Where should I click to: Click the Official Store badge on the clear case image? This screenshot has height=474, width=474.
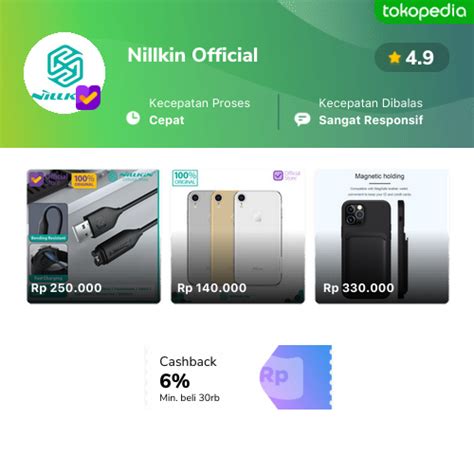[287, 175]
